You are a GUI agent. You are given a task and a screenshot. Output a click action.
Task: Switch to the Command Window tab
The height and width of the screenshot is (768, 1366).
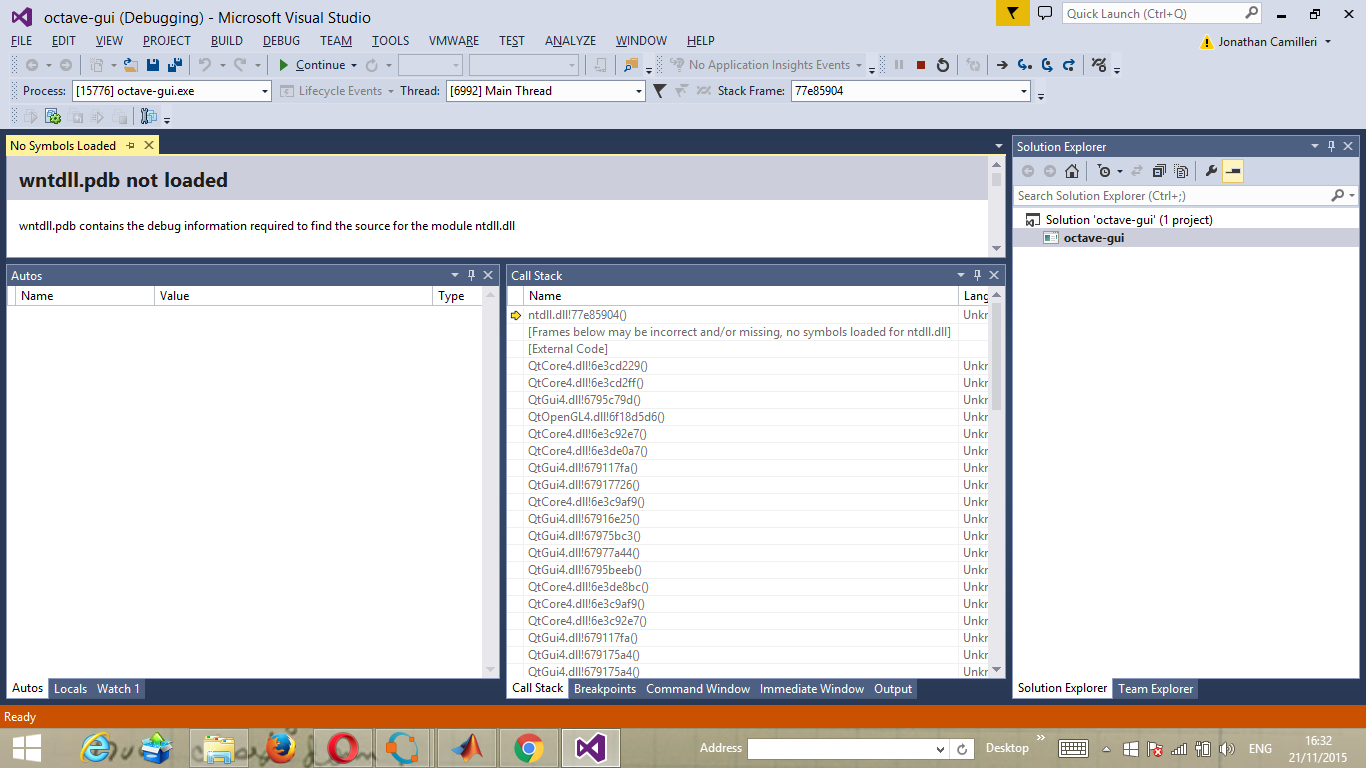pos(698,689)
